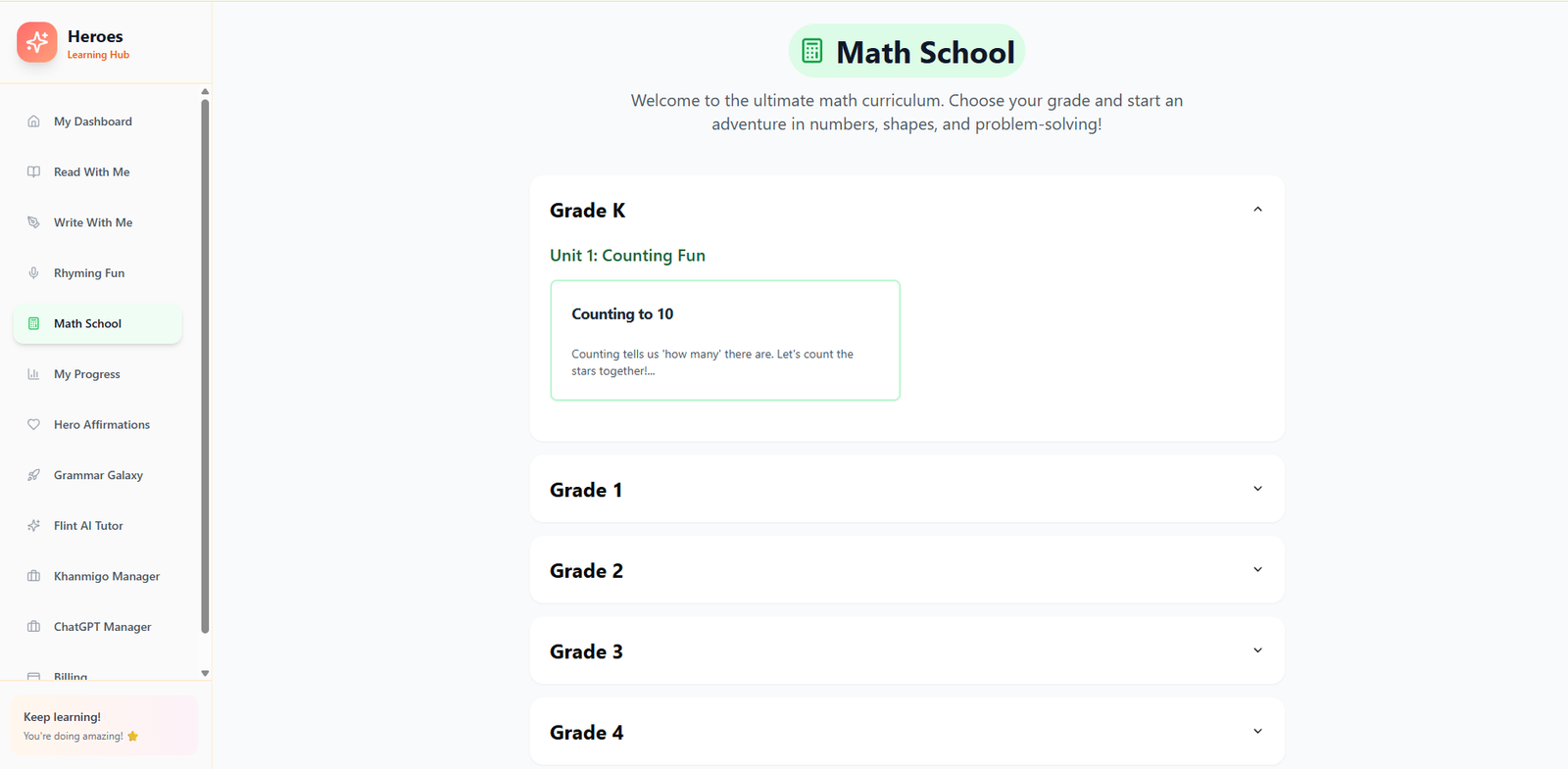Click the Write With Me pen icon
1568x769 pixels.
(33, 222)
